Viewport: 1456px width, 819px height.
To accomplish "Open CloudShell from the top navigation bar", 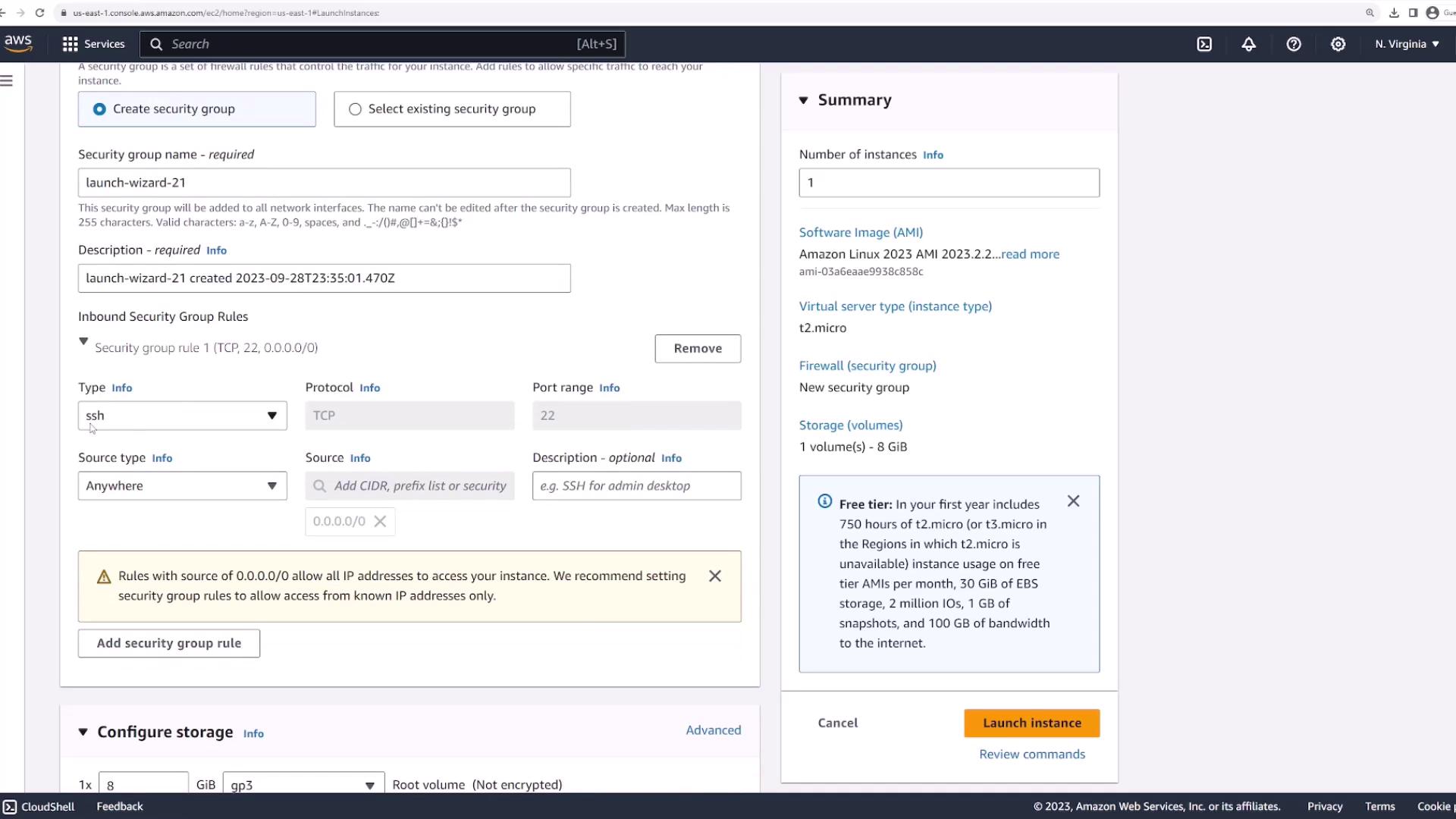I will pos(1204,44).
